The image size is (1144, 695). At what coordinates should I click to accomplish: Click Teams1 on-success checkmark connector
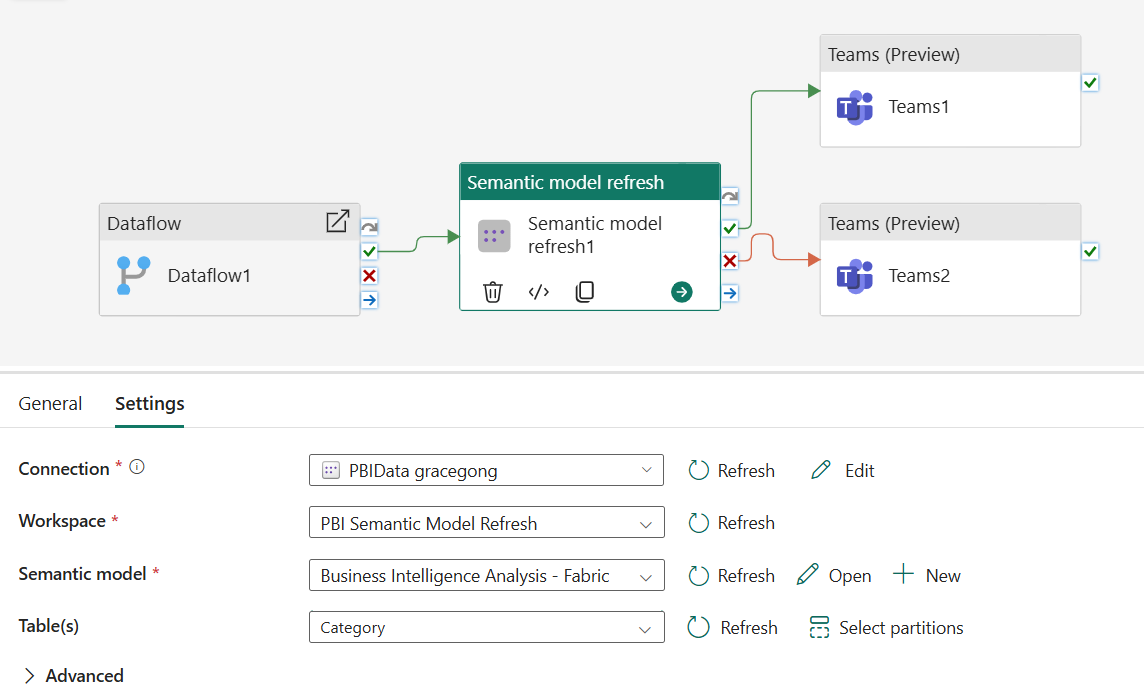point(1090,83)
